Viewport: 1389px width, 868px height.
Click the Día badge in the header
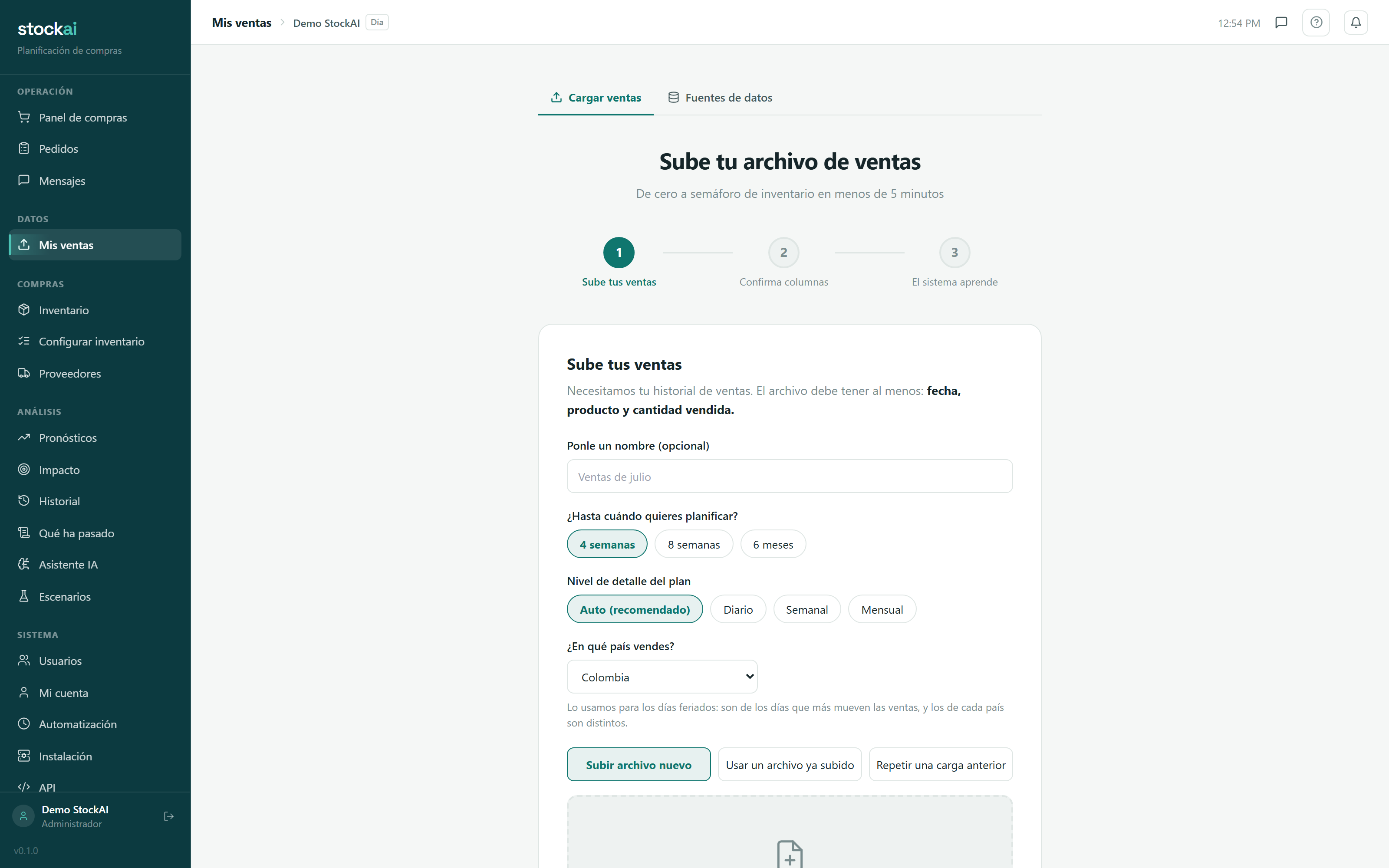tap(377, 23)
